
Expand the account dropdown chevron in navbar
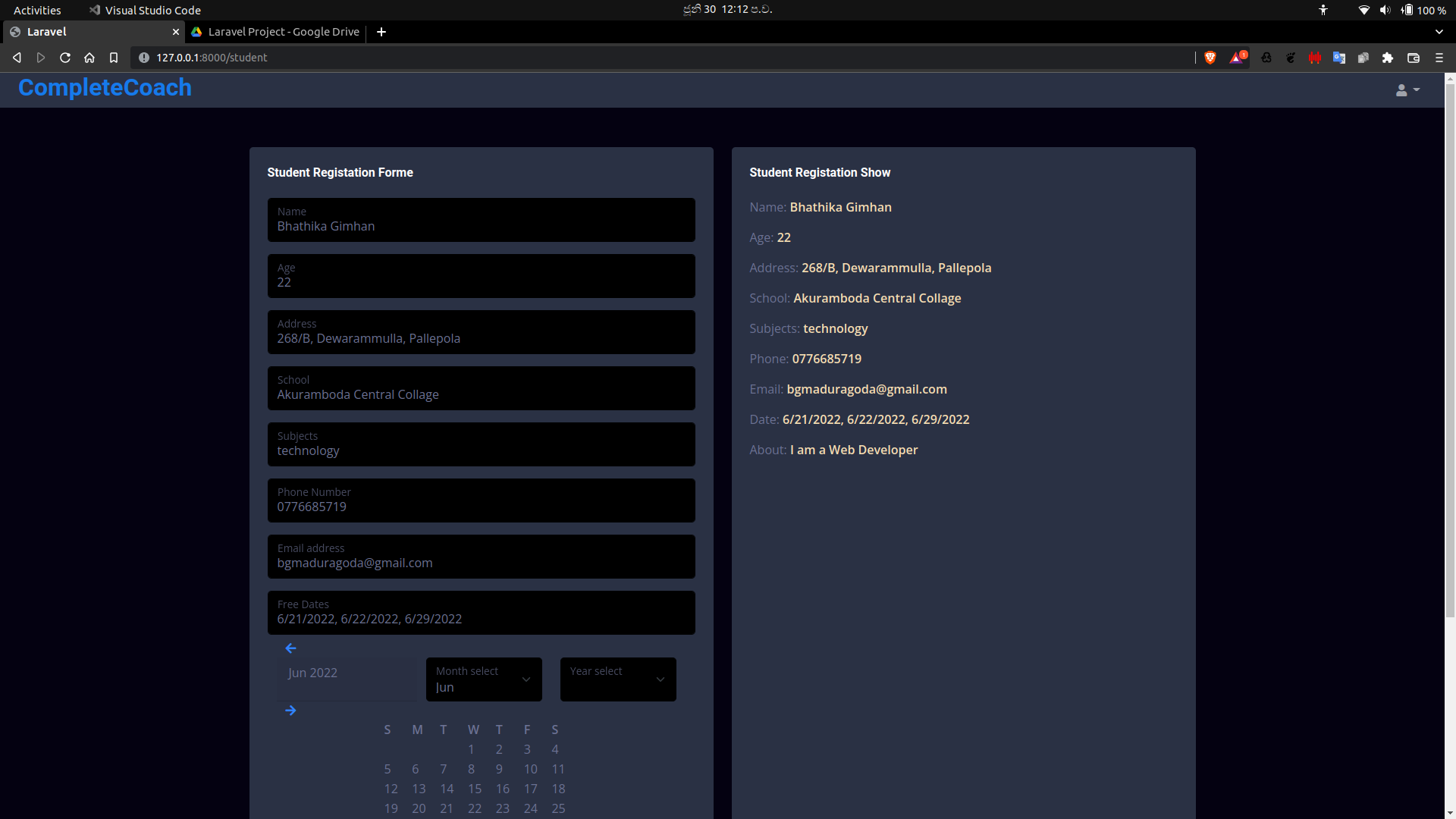(1417, 89)
